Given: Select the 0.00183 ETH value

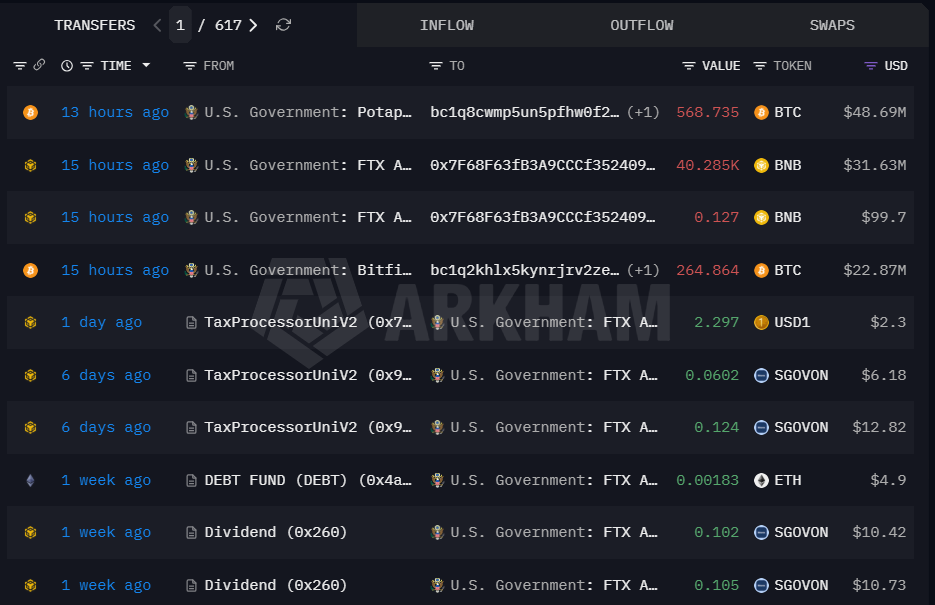Looking at the screenshot, I should 707,480.
